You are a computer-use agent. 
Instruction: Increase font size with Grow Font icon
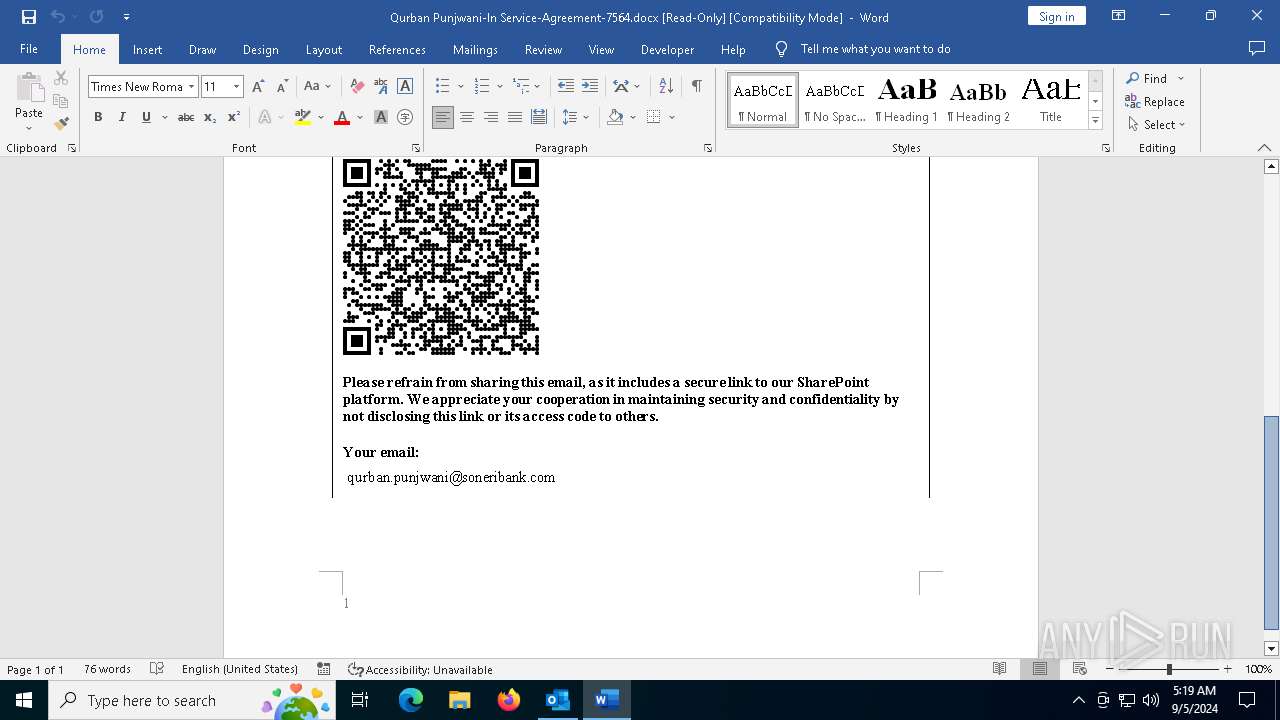(x=259, y=87)
